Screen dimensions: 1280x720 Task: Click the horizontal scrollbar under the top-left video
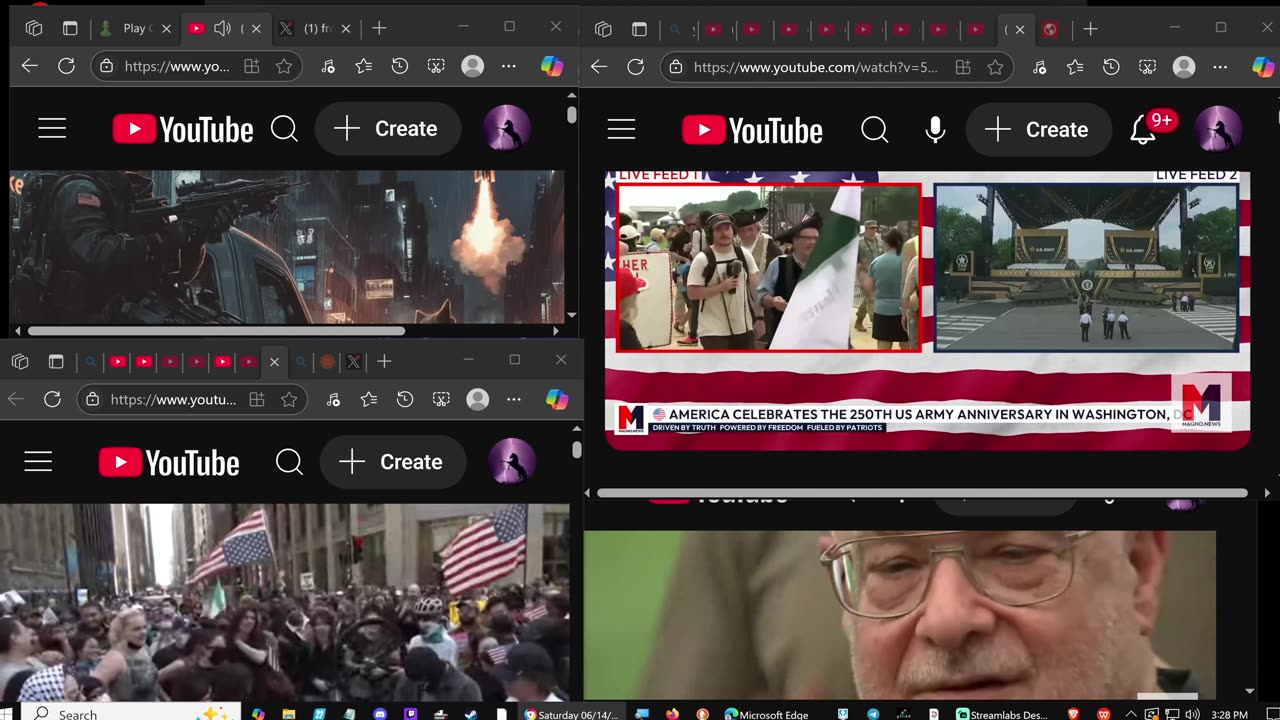[216, 331]
